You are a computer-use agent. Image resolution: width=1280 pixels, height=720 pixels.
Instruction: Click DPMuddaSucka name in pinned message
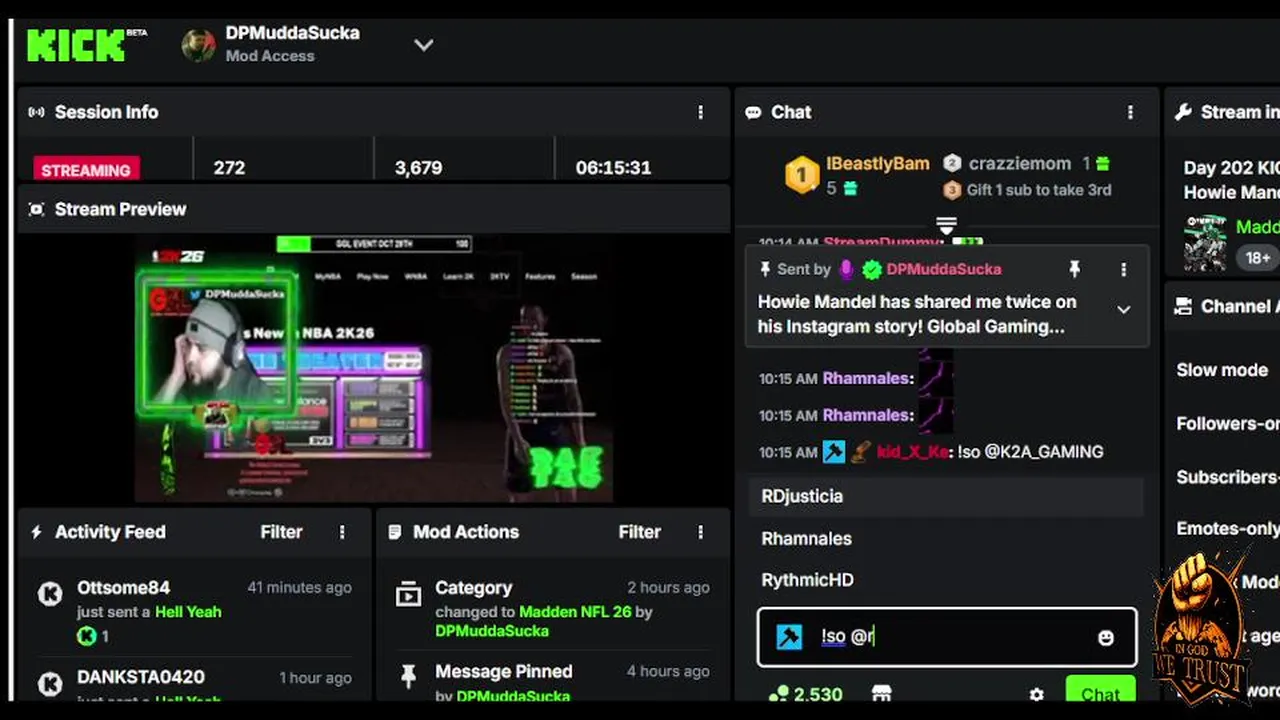pos(943,269)
